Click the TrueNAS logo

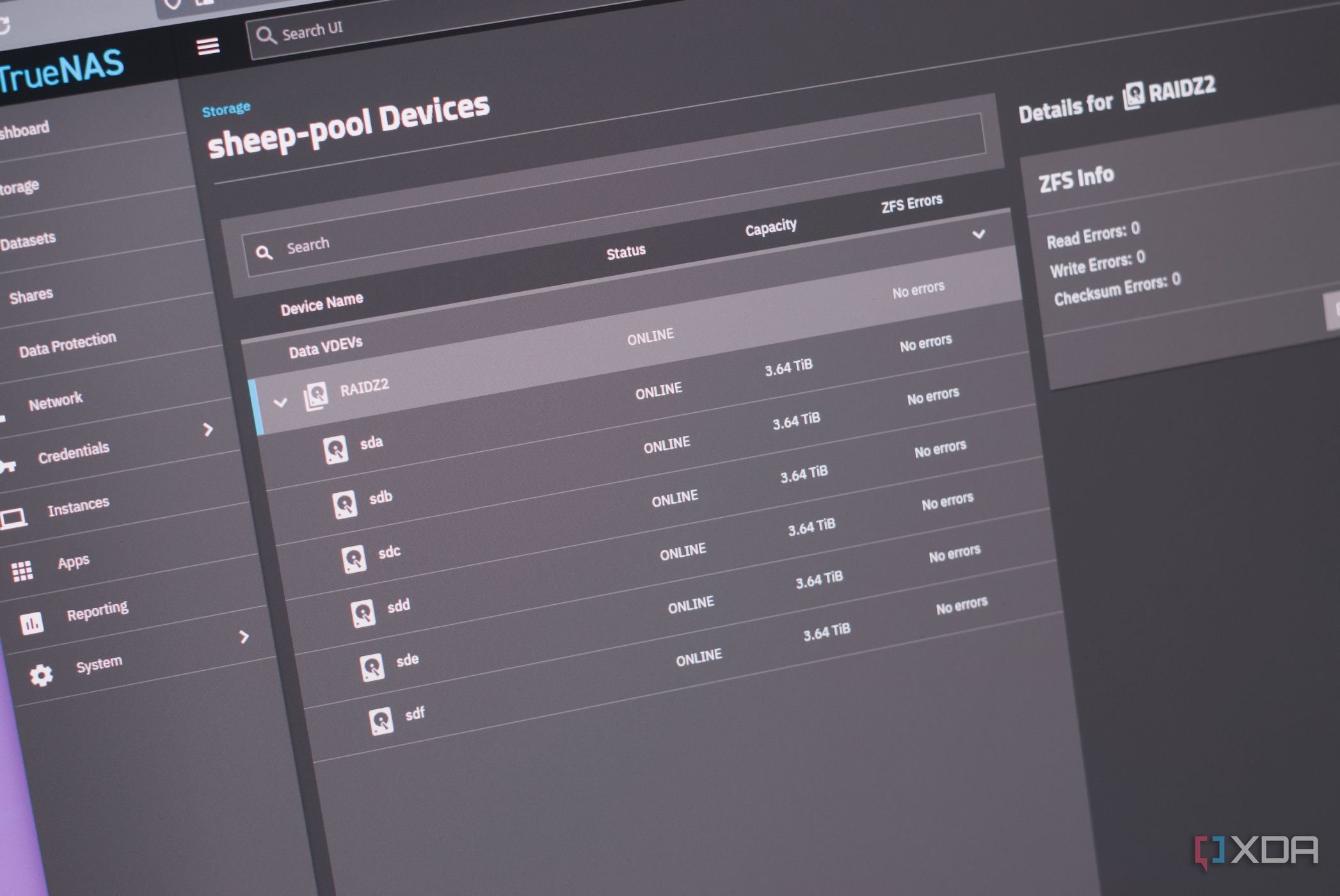(x=61, y=72)
